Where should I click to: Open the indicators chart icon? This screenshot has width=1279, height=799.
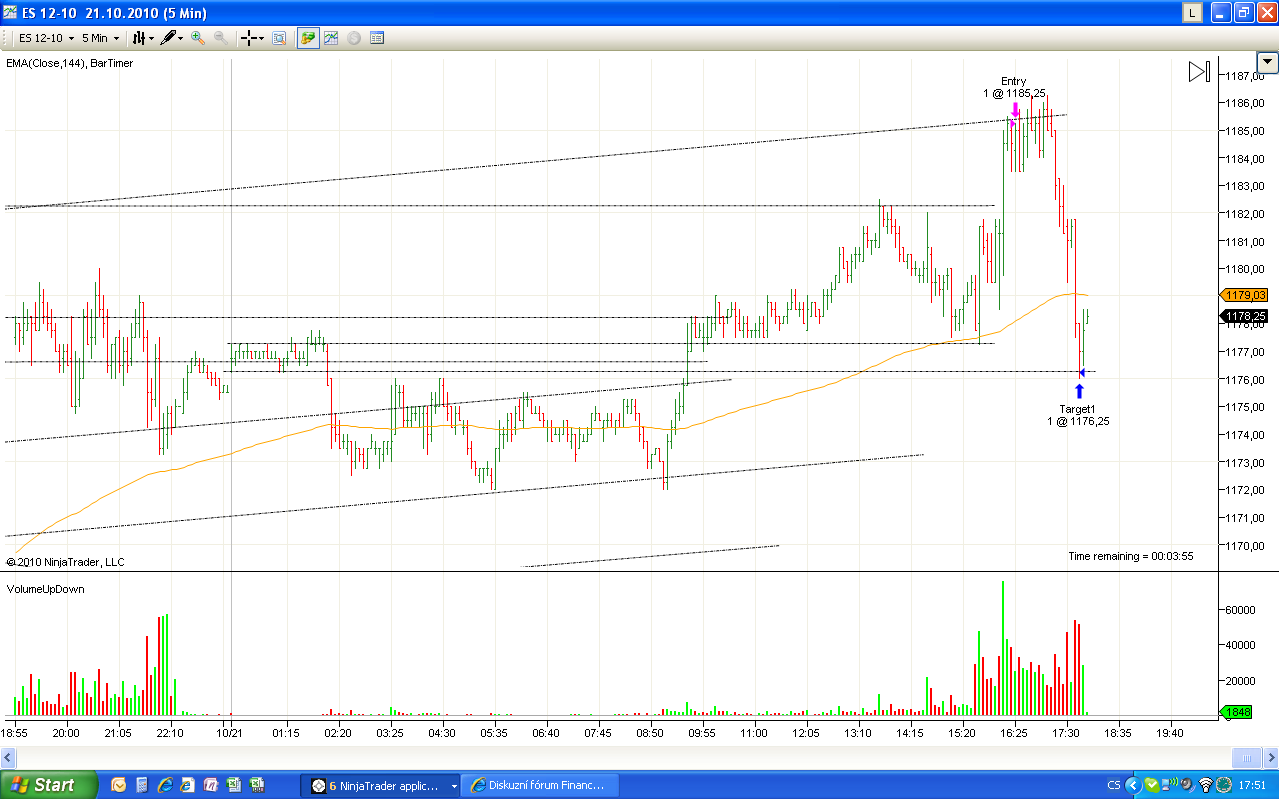[330, 38]
